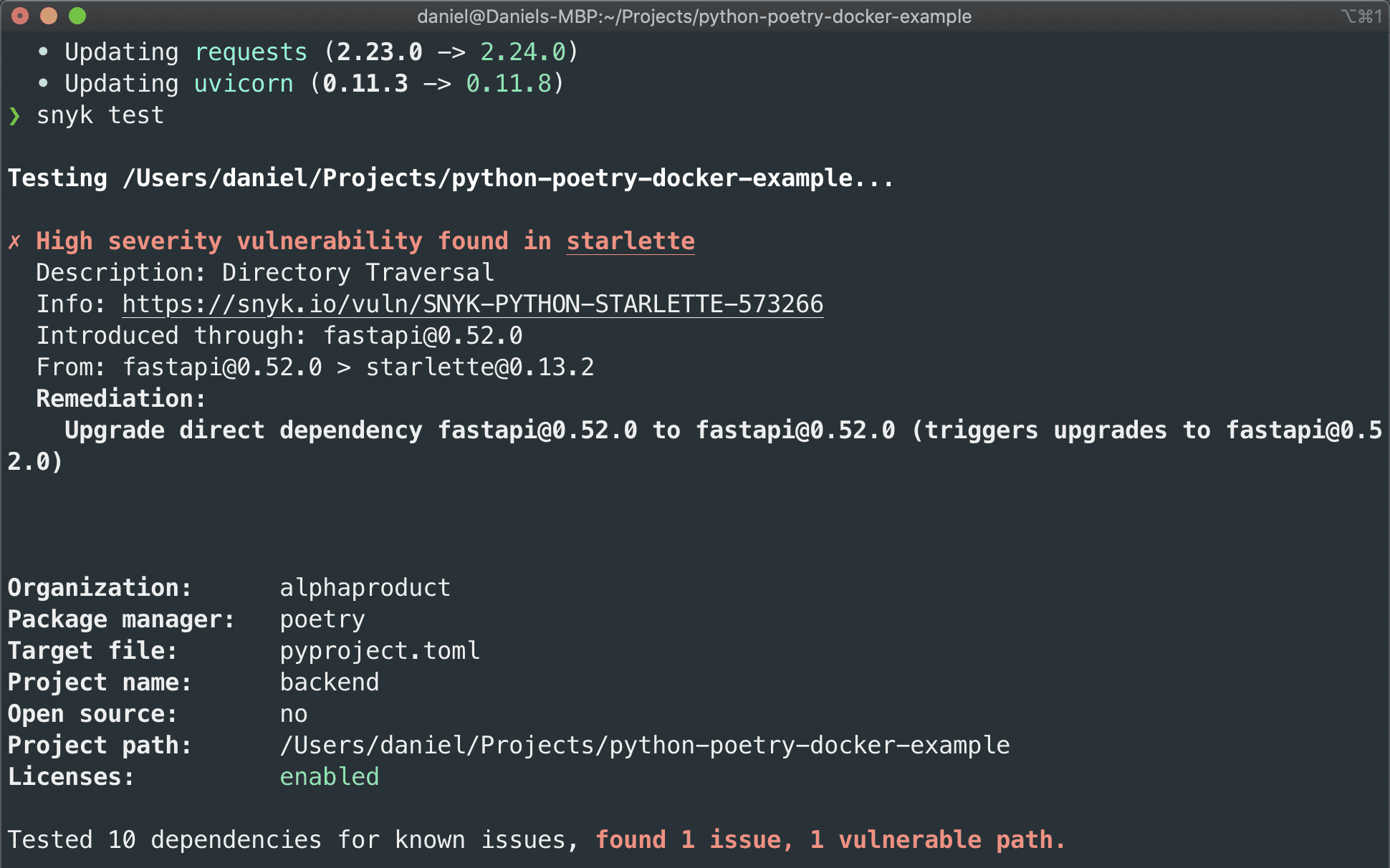Close the terminal window with red button
Image resolution: width=1390 pixels, height=868 pixels.
(x=20, y=16)
